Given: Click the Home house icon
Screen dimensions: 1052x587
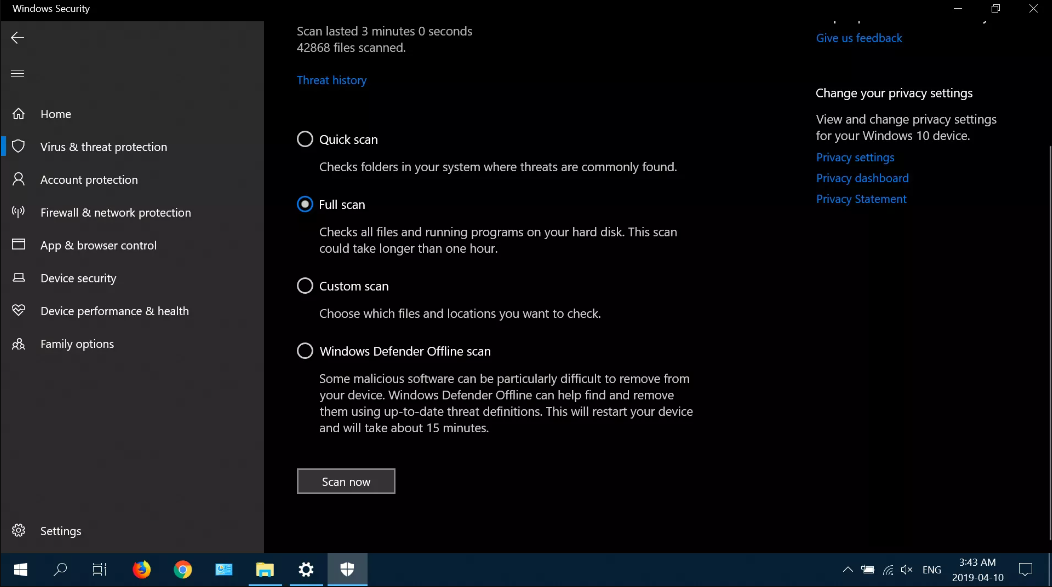Looking at the screenshot, I should click(x=19, y=113).
